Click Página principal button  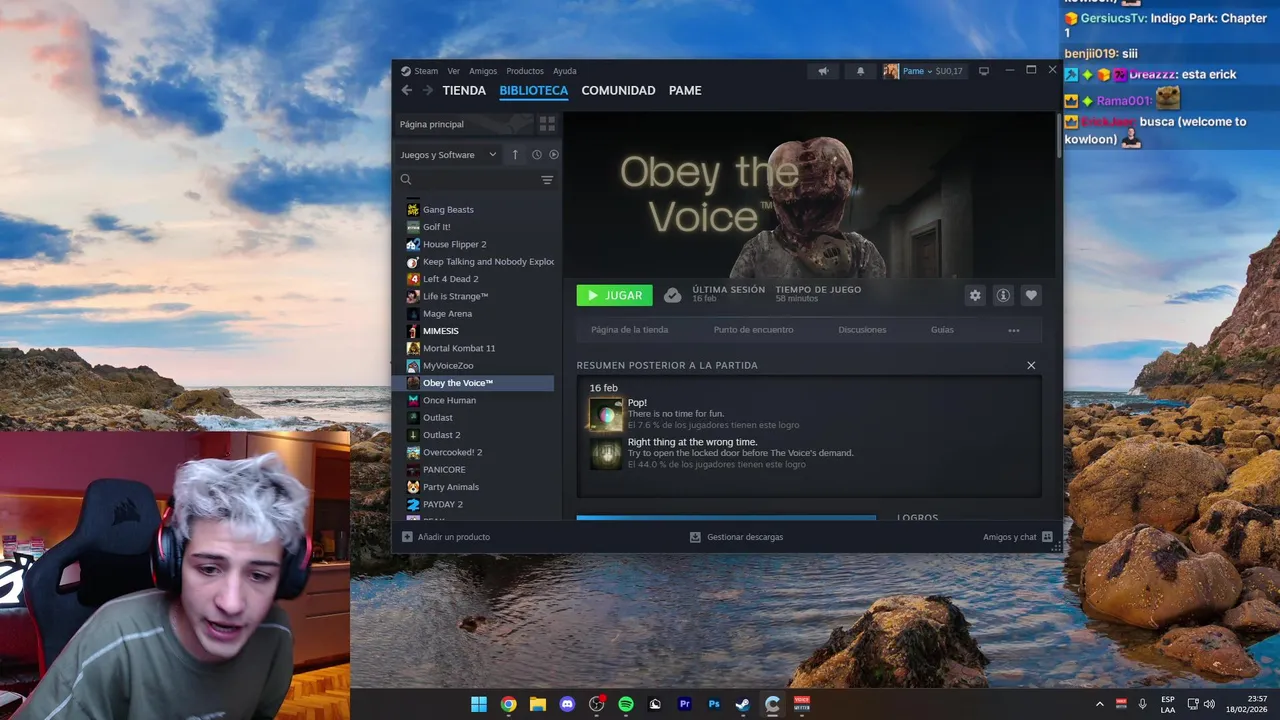tap(463, 124)
